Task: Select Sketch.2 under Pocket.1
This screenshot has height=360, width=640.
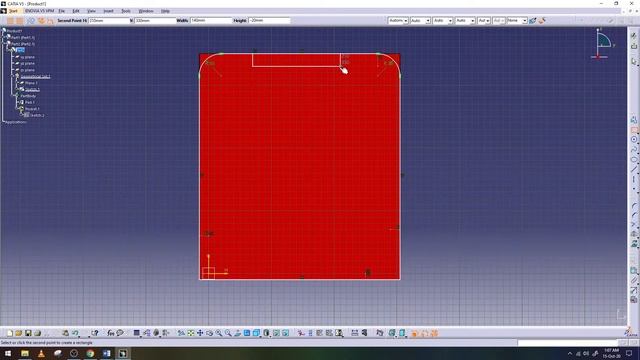Action: pyautogui.click(x=37, y=116)
